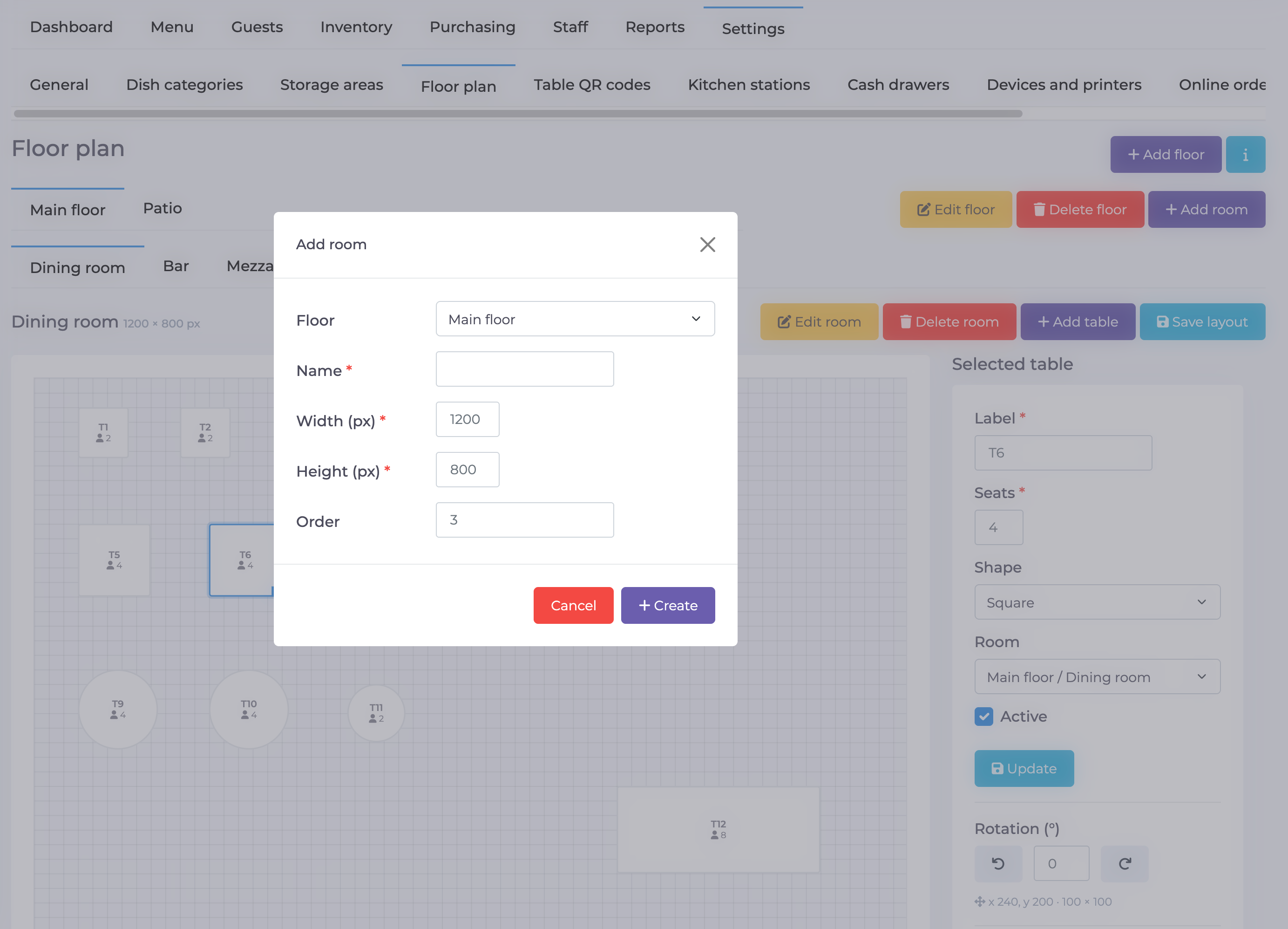Rotate table counter-clockwise icon
The image size is (1288, 929).
pyautogui.click(x=998, y=863)
